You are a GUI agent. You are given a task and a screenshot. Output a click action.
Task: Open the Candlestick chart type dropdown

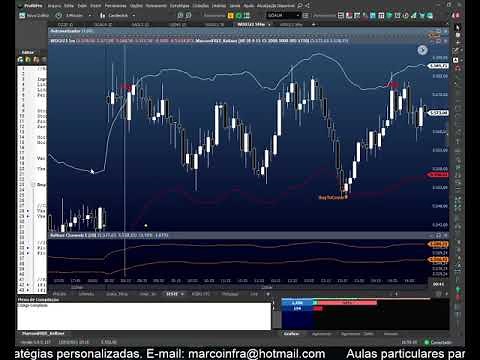tap(134, 16)
